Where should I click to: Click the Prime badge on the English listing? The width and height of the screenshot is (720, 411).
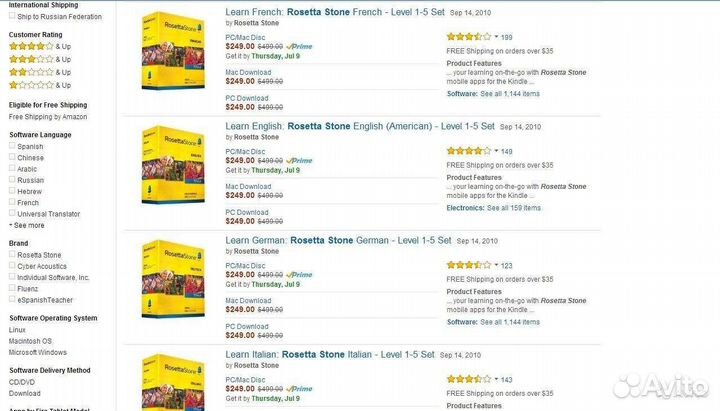(x=299, y=160)
